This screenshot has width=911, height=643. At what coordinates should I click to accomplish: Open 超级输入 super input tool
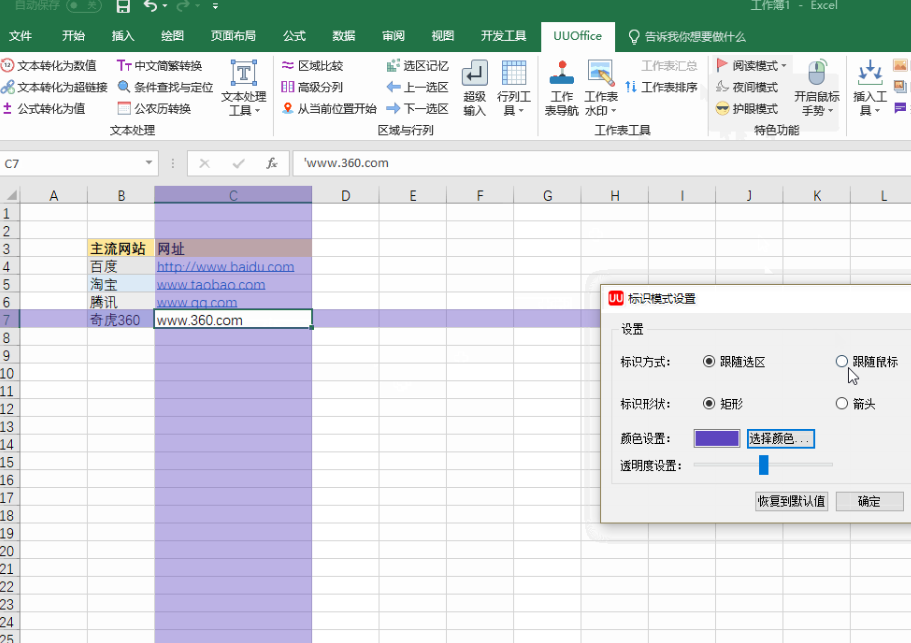pyautogui.click(x=474, y=88)
